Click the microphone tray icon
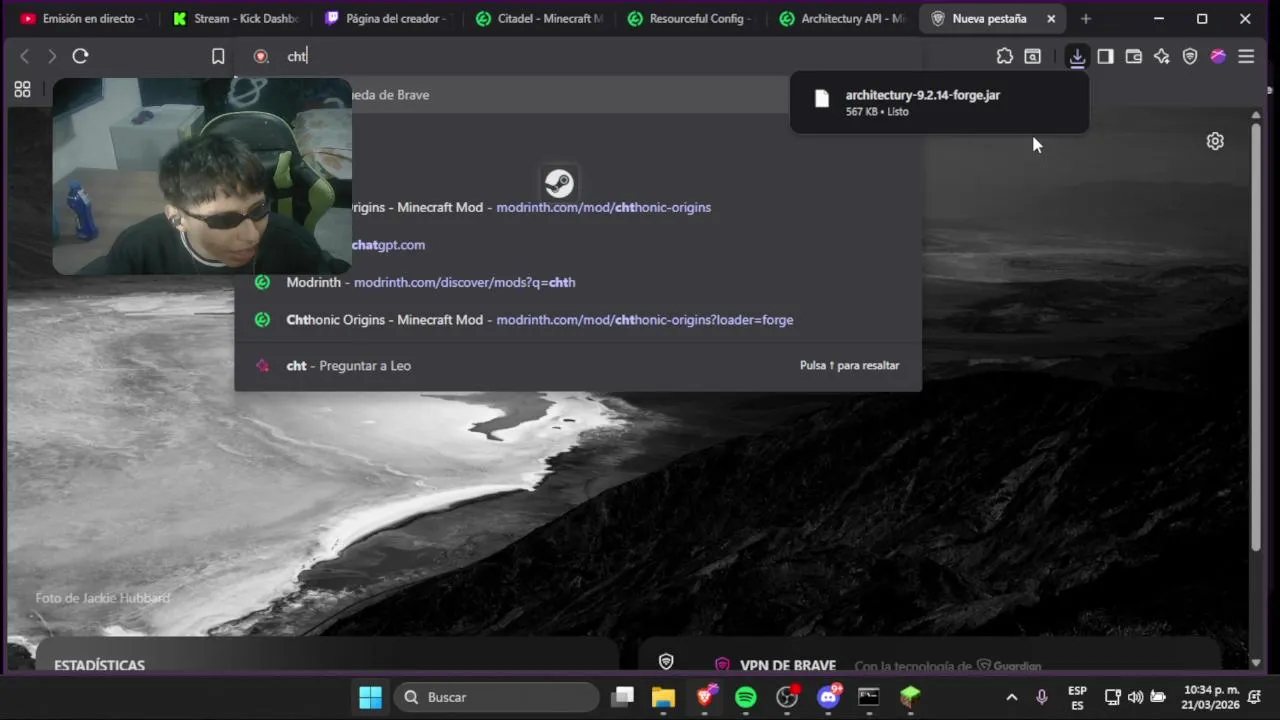The height and width of the screenshot is (720, 1280). [x=1042, y=697]
